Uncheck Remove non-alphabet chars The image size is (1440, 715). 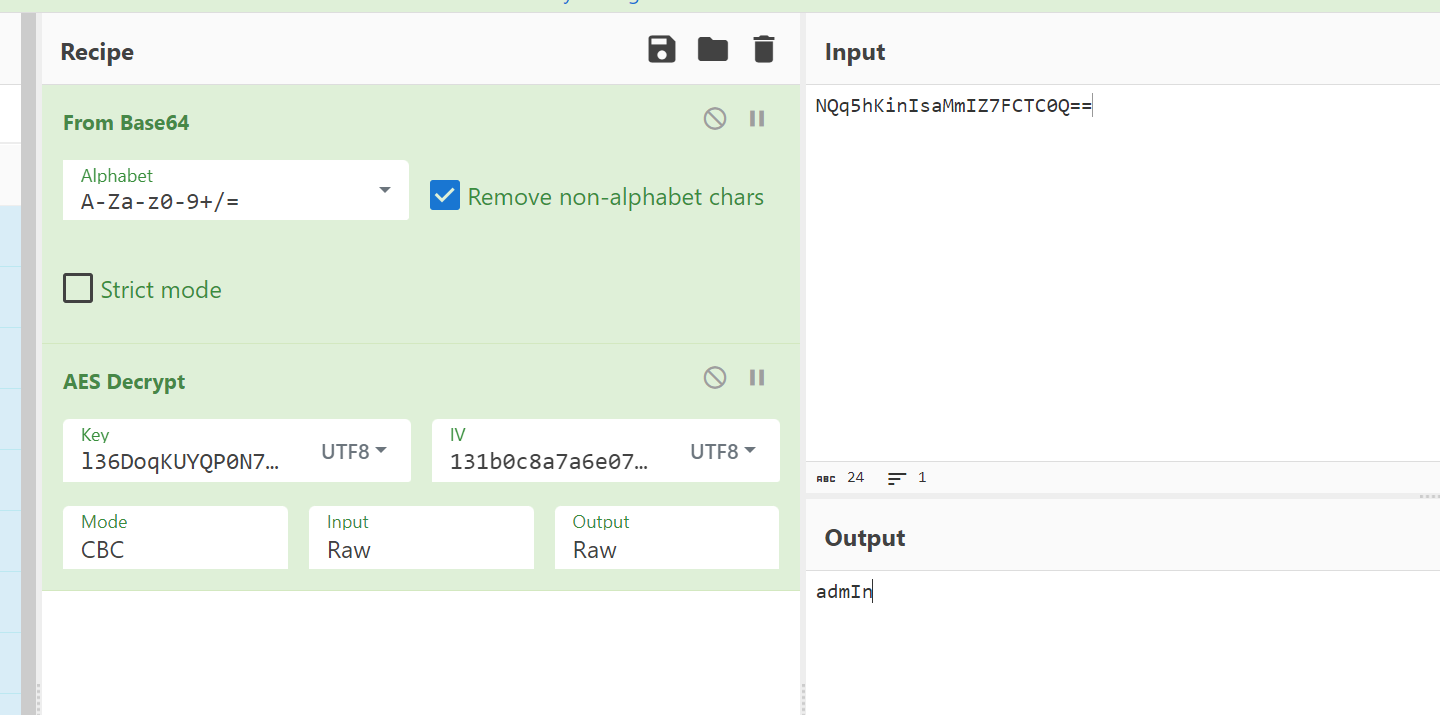[x=445, y=196]
